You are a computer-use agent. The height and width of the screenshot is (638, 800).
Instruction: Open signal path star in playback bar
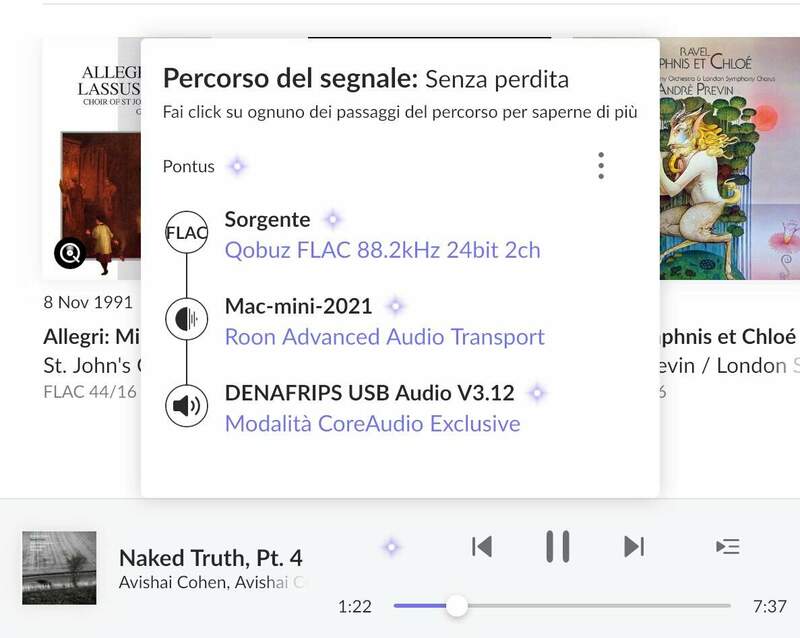[392, 547]
